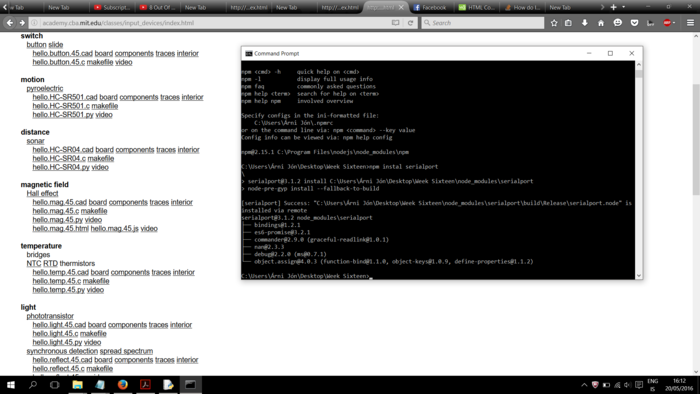The width and height of the screenshot is (700, 394).
Task: Open the site information icon in URL bar
Action: 34,23
